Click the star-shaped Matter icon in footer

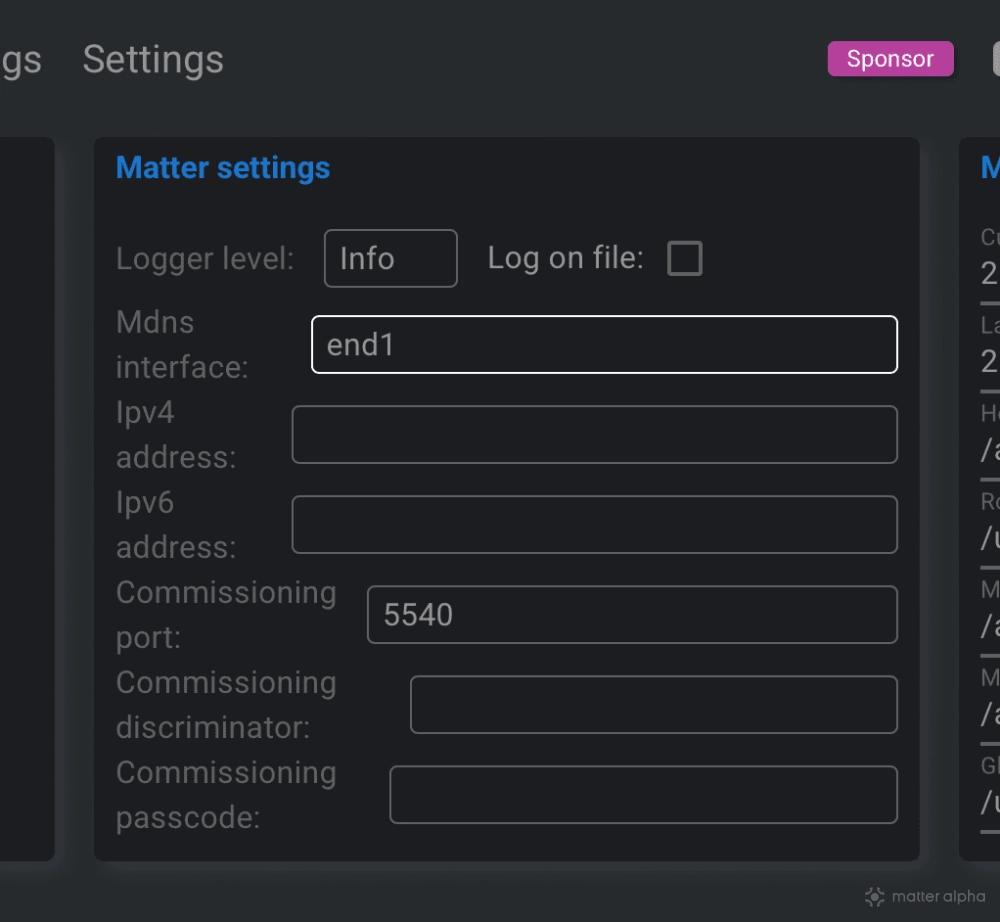pyautogui.click(x=874, y=896)
